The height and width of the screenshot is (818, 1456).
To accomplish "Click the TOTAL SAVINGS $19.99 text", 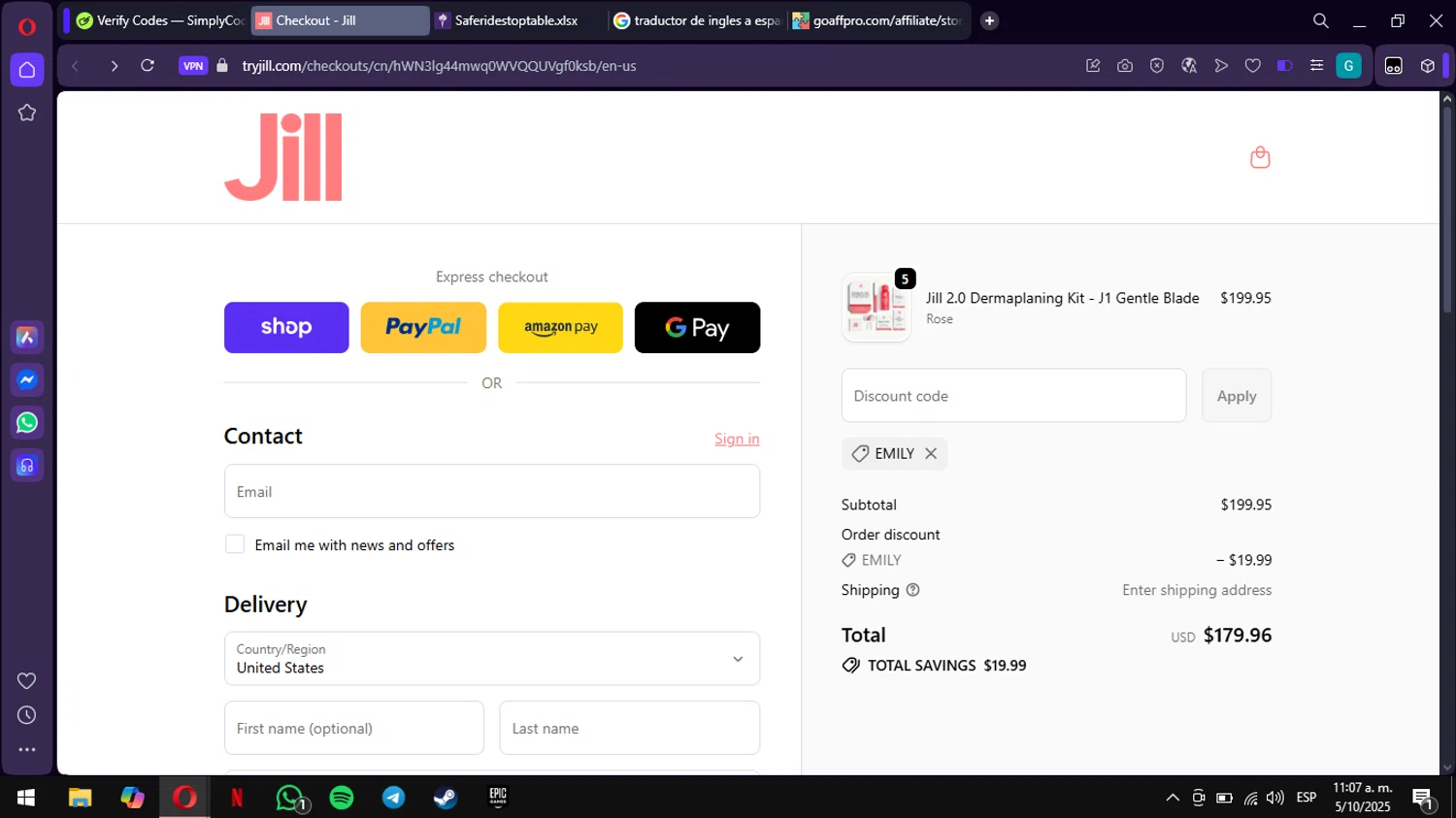I will click(x=946, y=666).
